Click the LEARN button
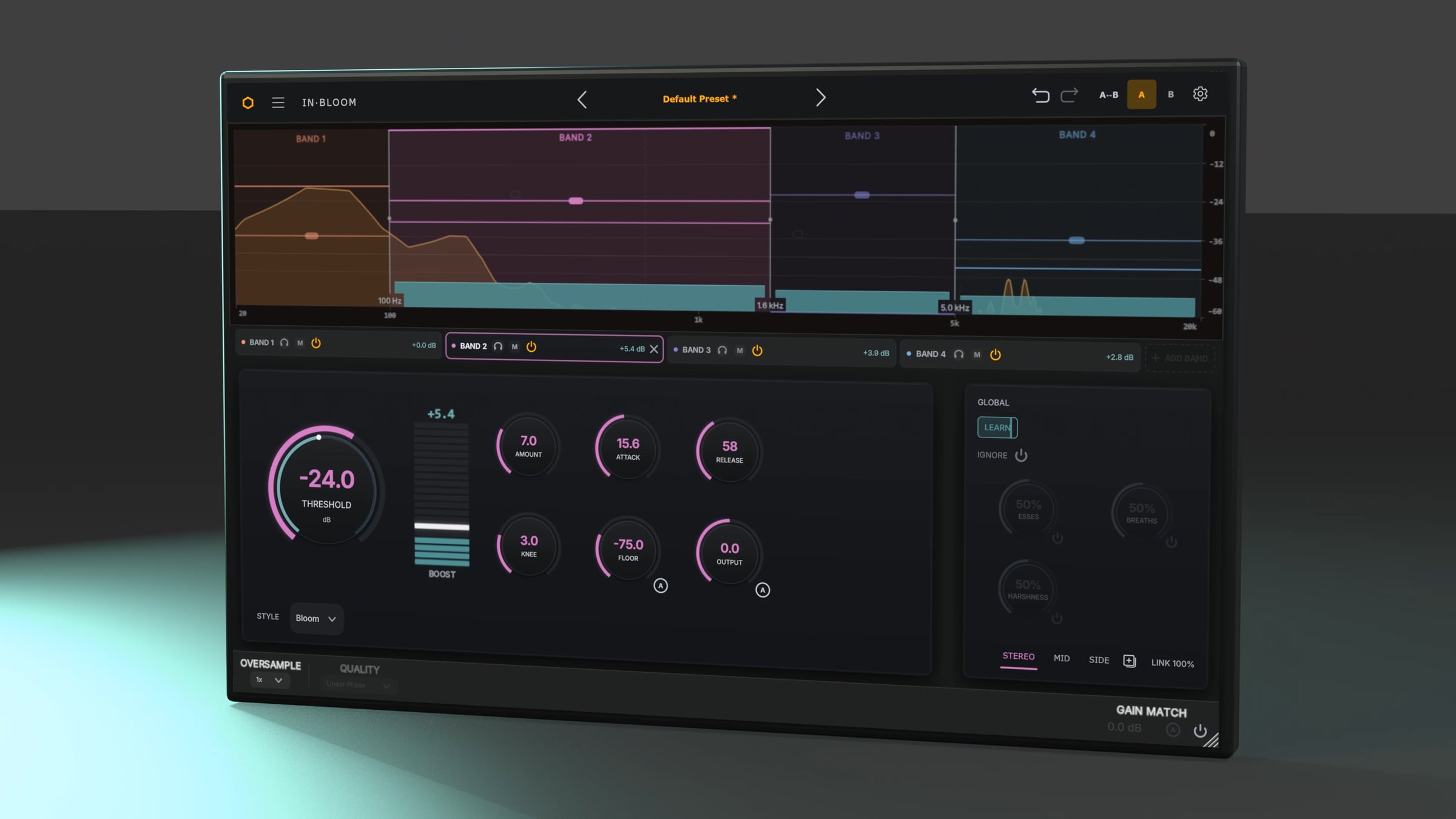Viewport: 1456px width, 819px height. tap(997, 427)
